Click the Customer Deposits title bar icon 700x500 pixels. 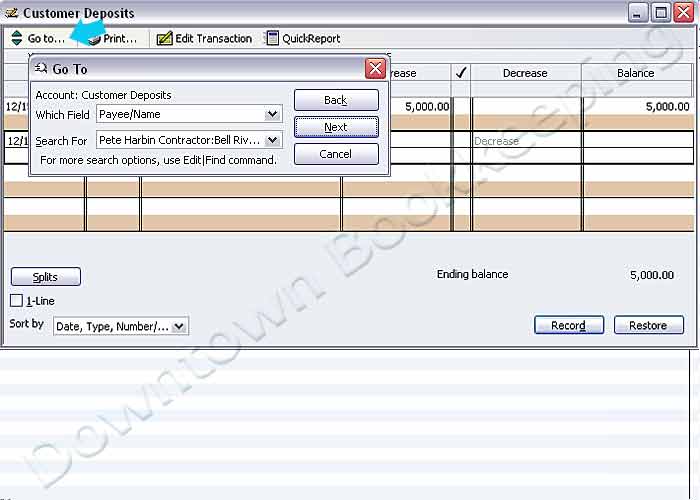pyautogui.click(x=11, y=13)
